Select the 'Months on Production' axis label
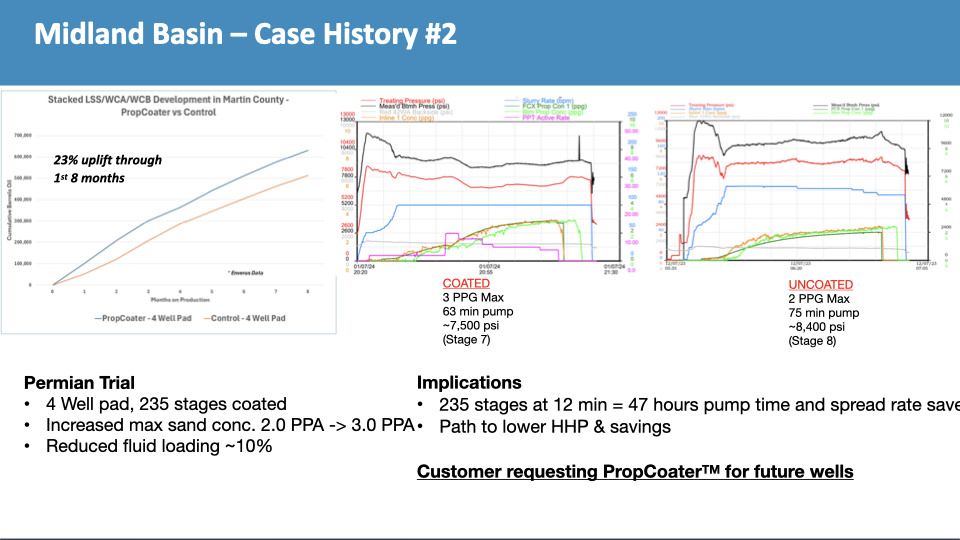The height and width of the screenshot is (540, 960). pyautogui.click(x=180, y=300)
